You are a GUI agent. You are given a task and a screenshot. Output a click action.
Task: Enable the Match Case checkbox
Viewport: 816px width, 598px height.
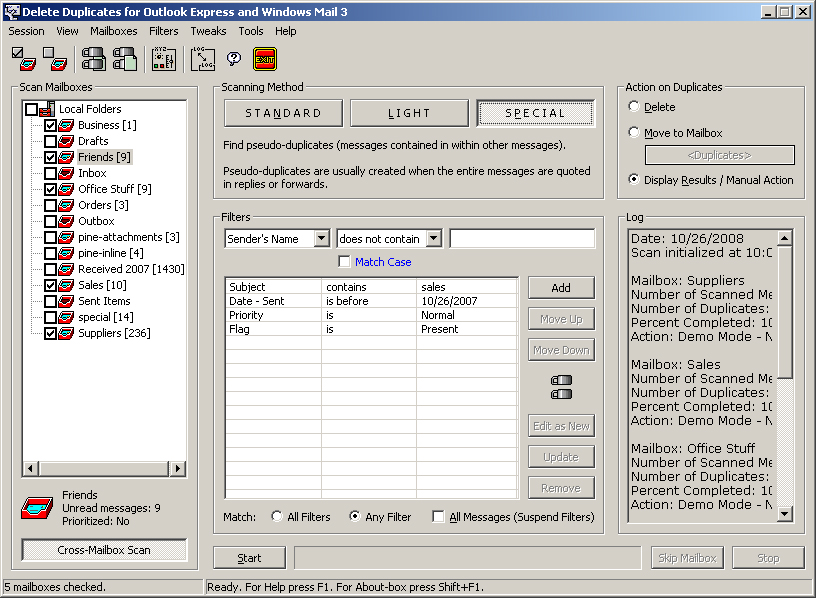coord(344,262)
